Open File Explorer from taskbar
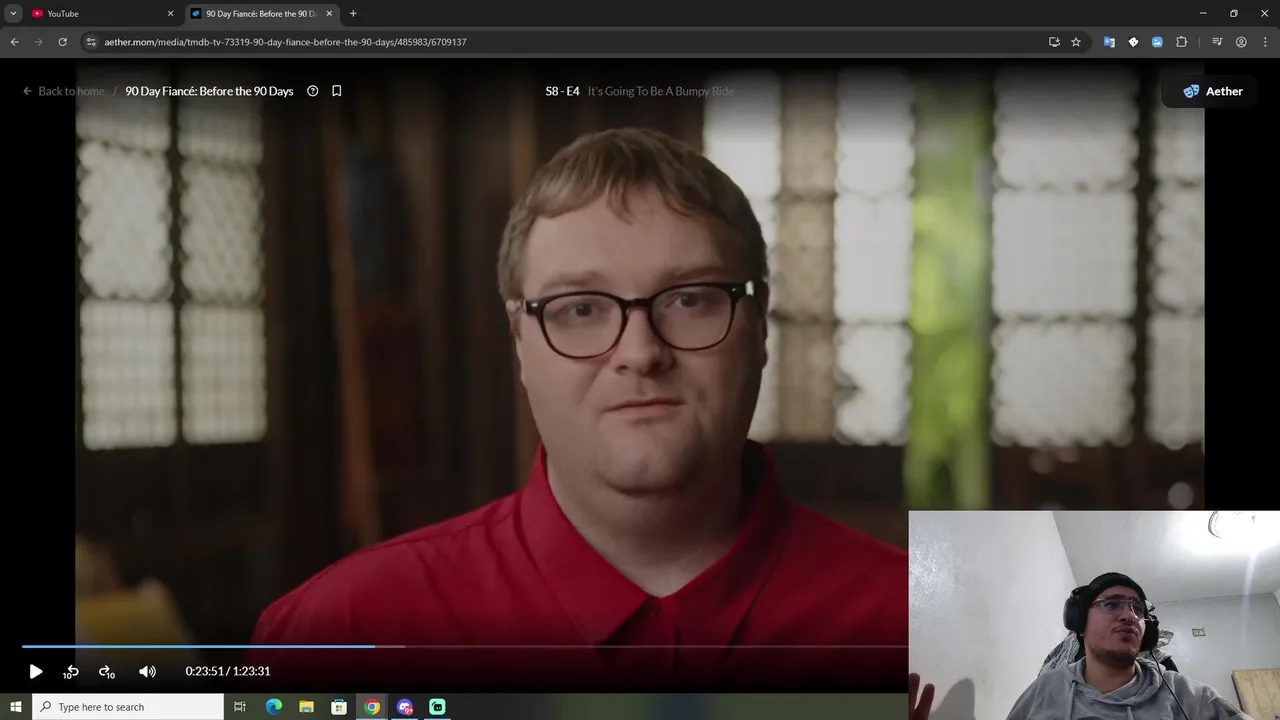The width and height of the screenshot is (1280, 720). (306, 707)
